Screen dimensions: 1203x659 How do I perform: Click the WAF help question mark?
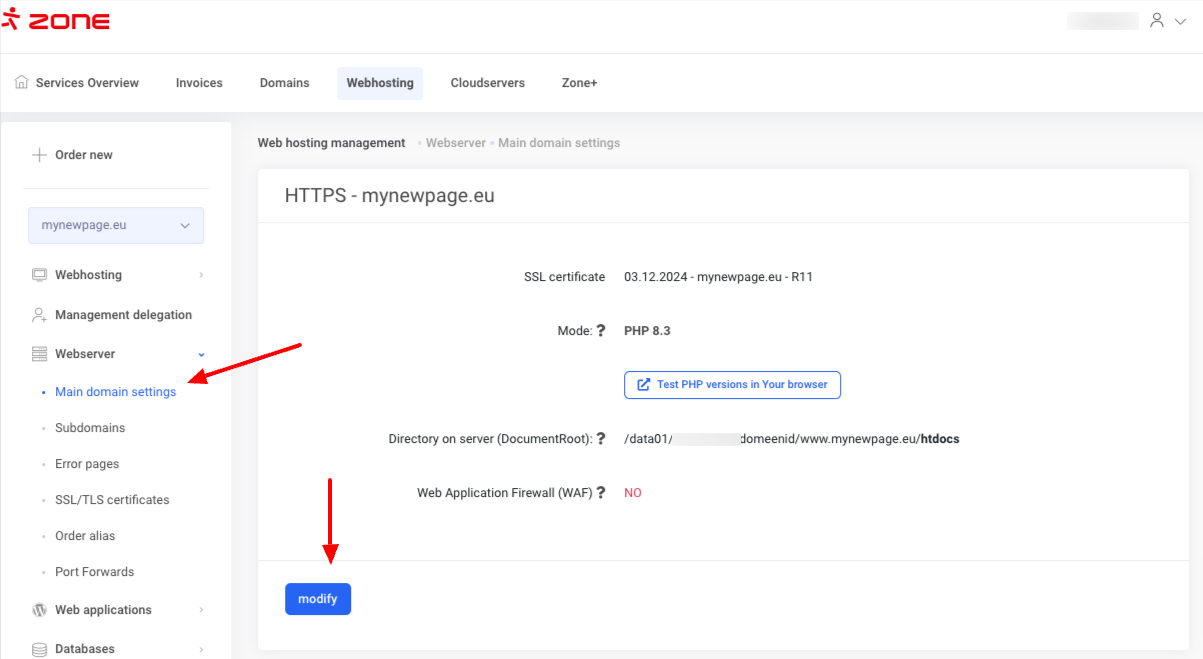pyautogui.click(x=601, y=493)
